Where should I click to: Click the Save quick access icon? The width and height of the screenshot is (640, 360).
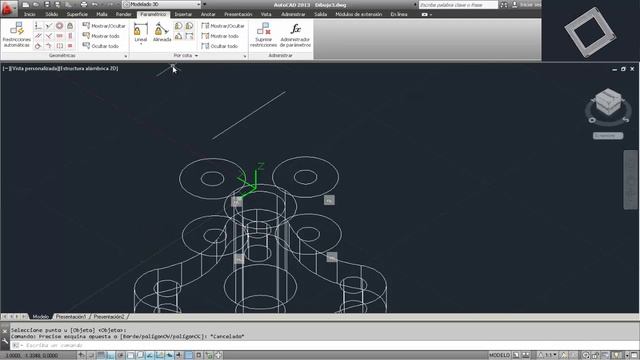click(47, 4)
